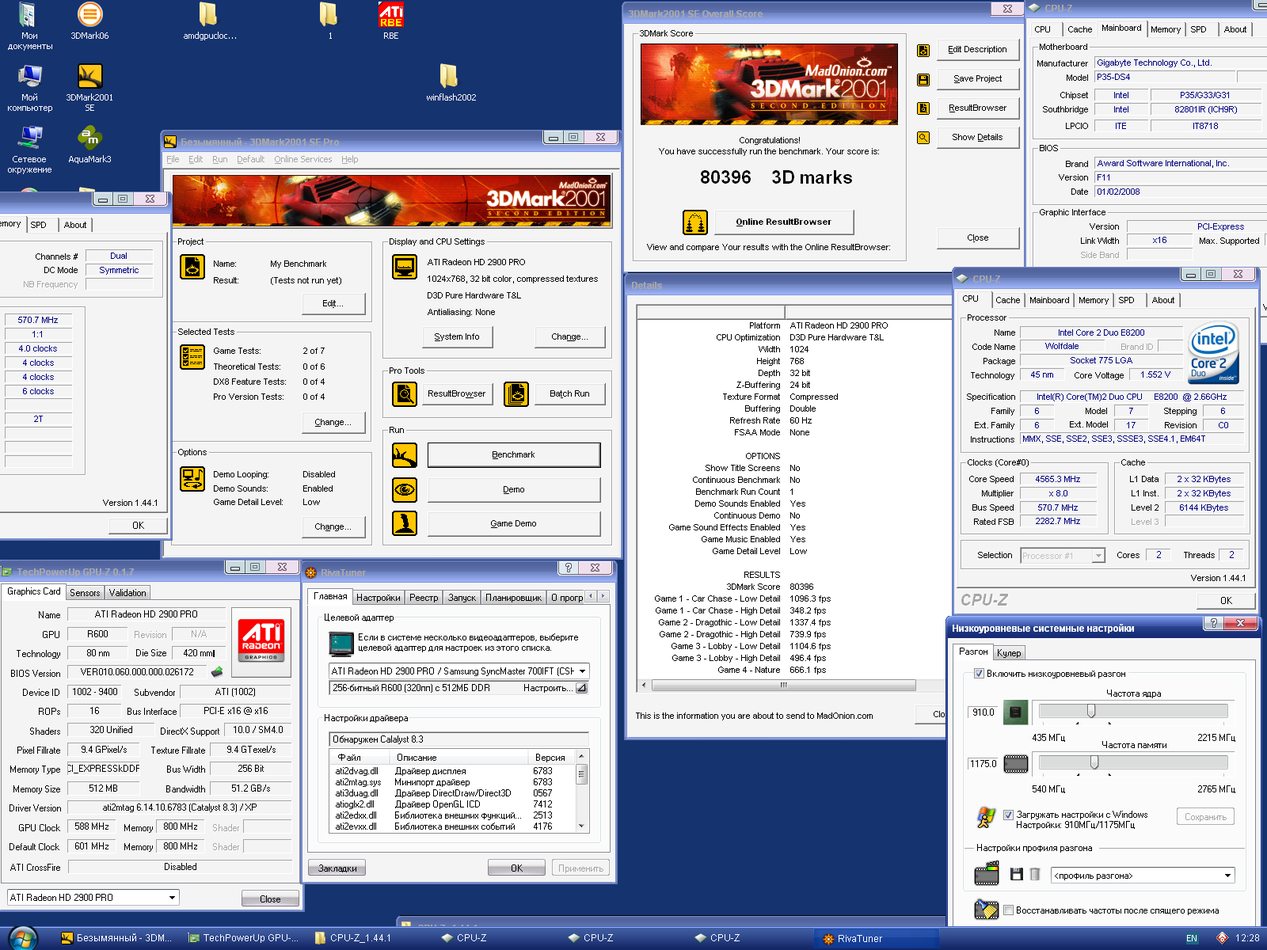Click the RivaTuner title bar help button
Viewport: 1267px width, 950px height.
click(x=568, y=568)
